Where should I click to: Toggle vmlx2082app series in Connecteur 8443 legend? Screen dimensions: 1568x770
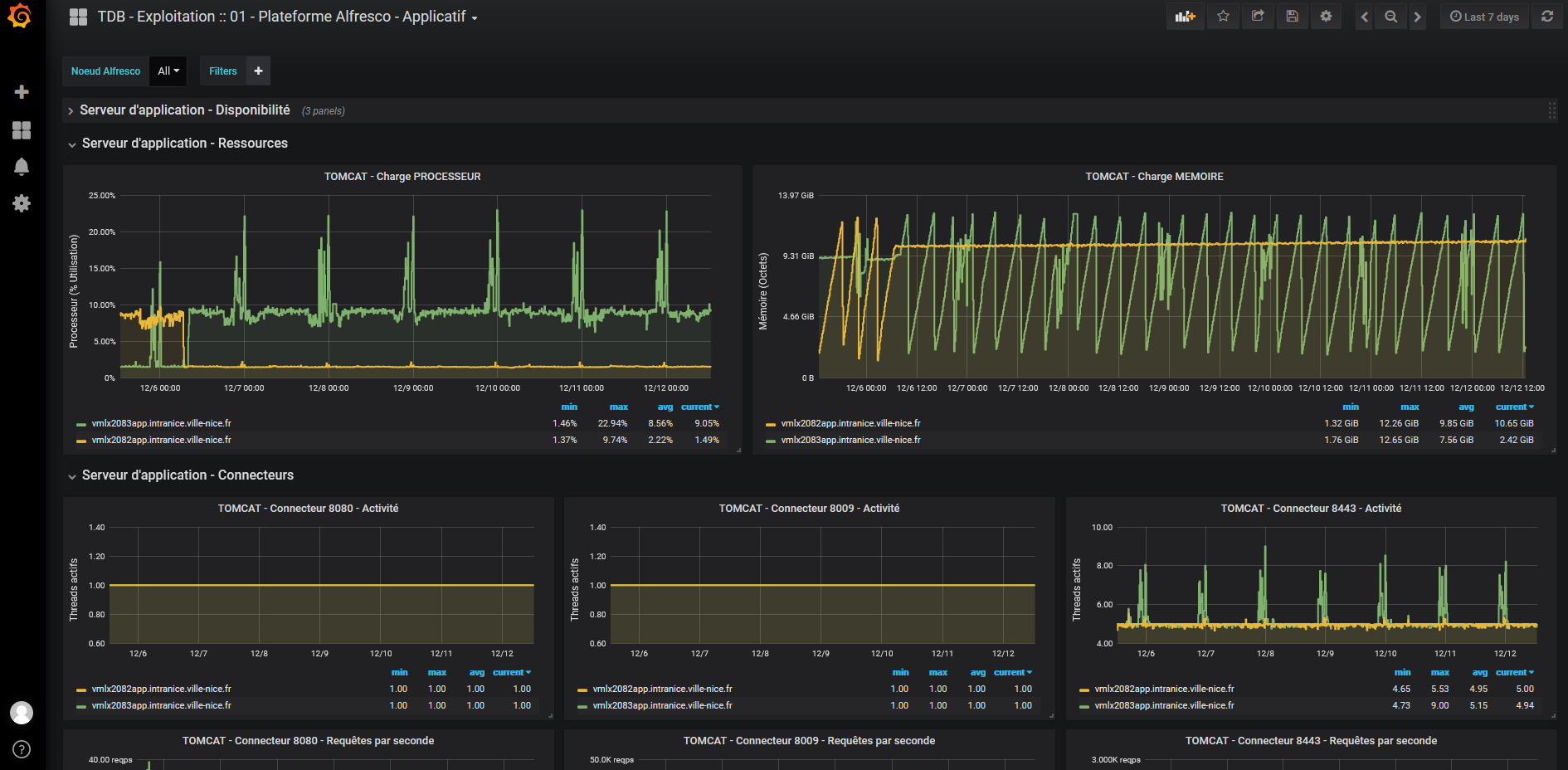pos(1164,689)
